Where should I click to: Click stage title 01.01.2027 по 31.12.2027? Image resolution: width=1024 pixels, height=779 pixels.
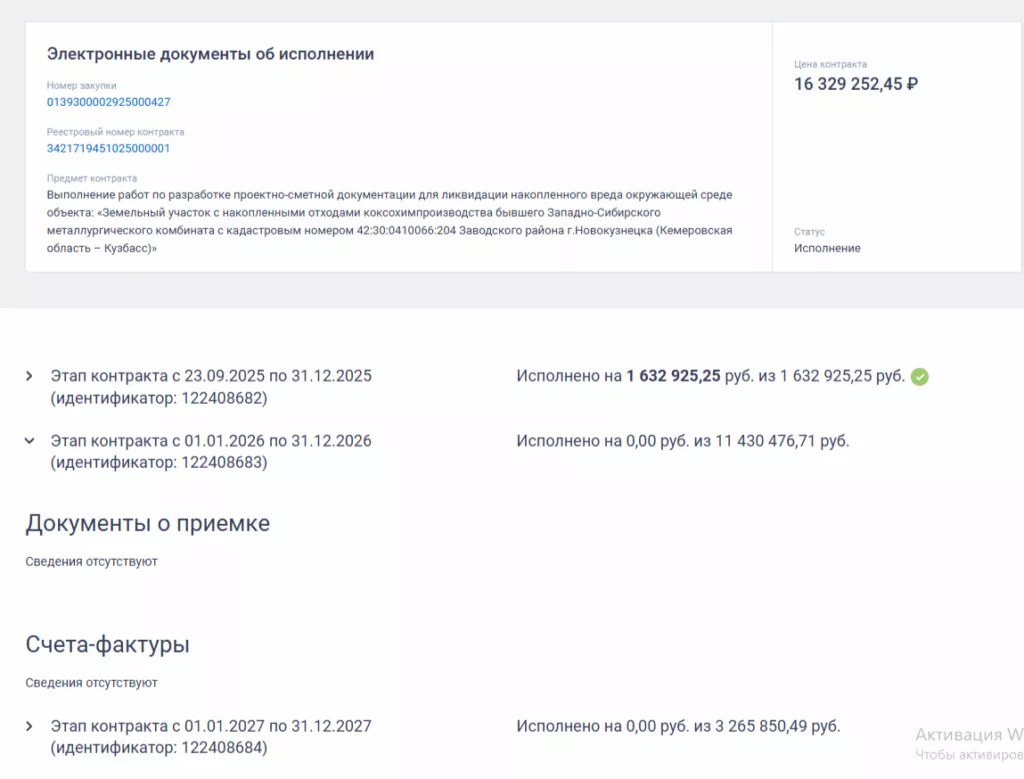(x=211, y=726)
